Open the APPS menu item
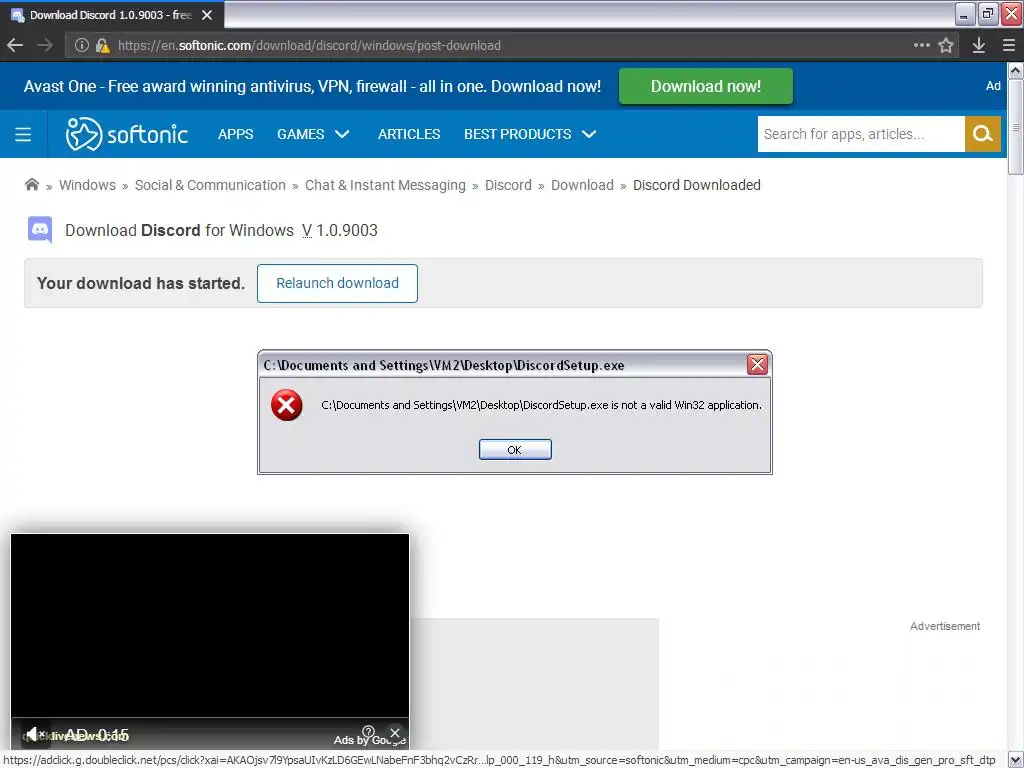Viewport: 1024px width, 768px height. pos(236,134)
